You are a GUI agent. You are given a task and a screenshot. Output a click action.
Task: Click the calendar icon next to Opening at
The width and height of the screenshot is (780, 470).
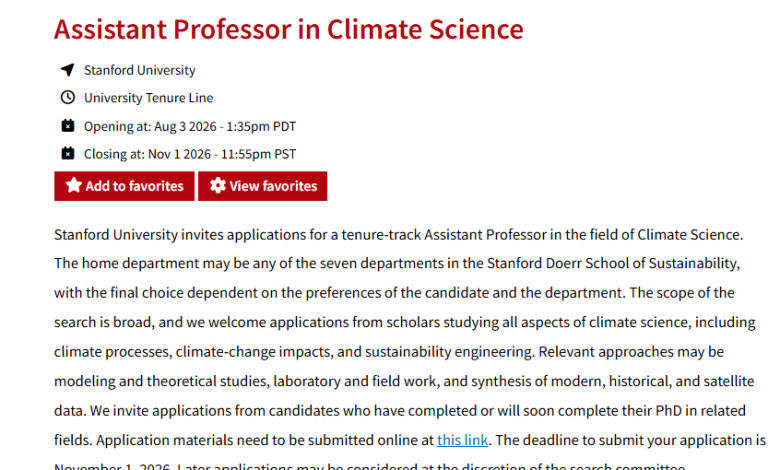coord(68,126)
